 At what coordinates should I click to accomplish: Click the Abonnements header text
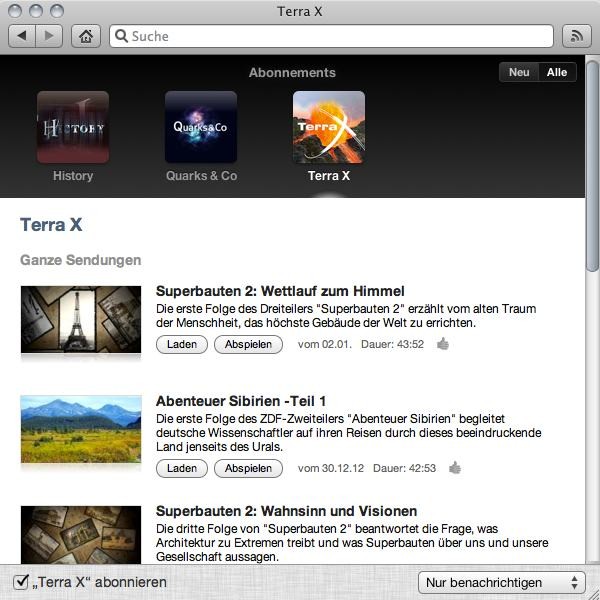[292, 72]
